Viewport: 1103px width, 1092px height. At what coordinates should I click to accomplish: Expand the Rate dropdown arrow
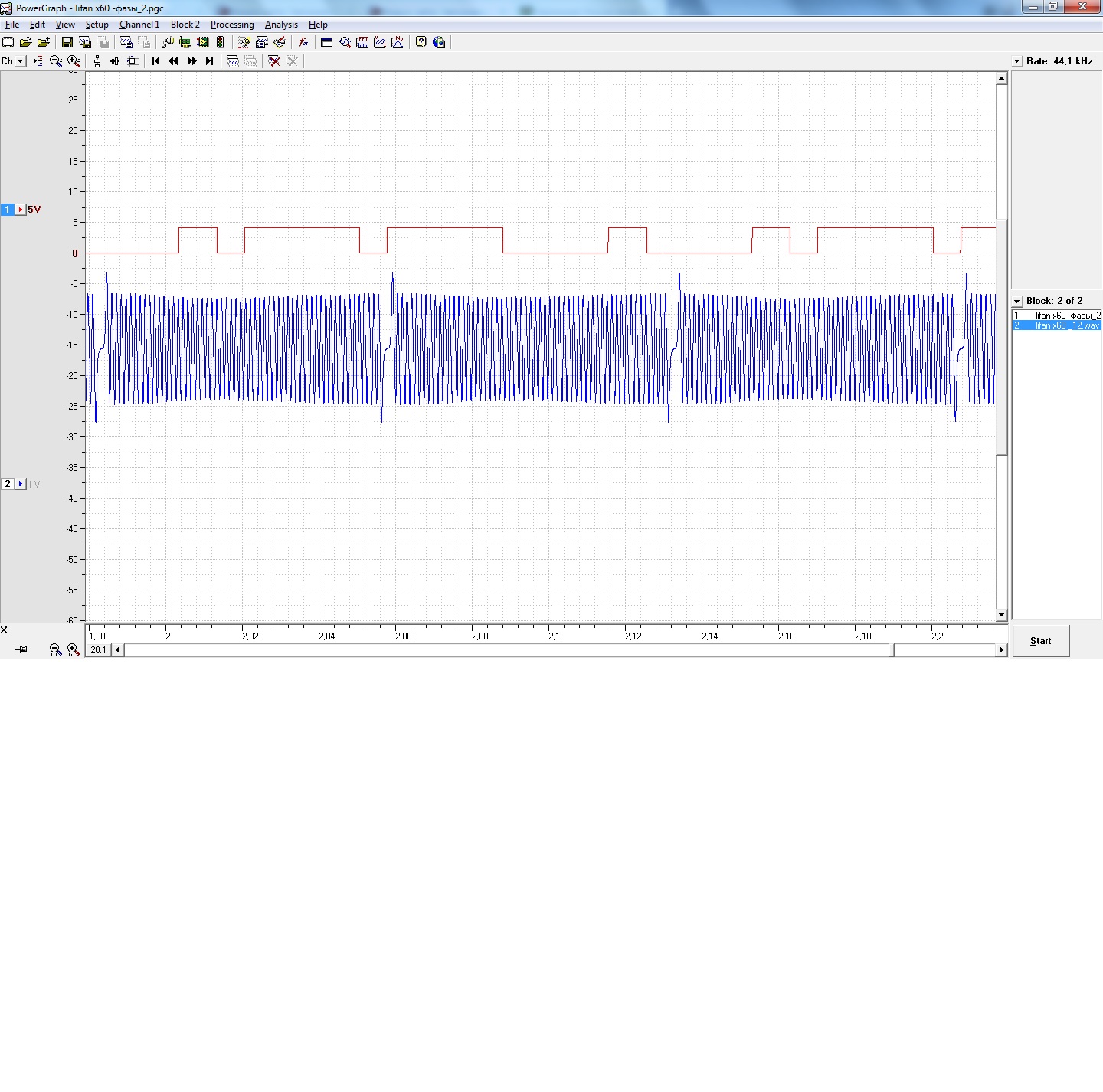(x=1017, y=61)
